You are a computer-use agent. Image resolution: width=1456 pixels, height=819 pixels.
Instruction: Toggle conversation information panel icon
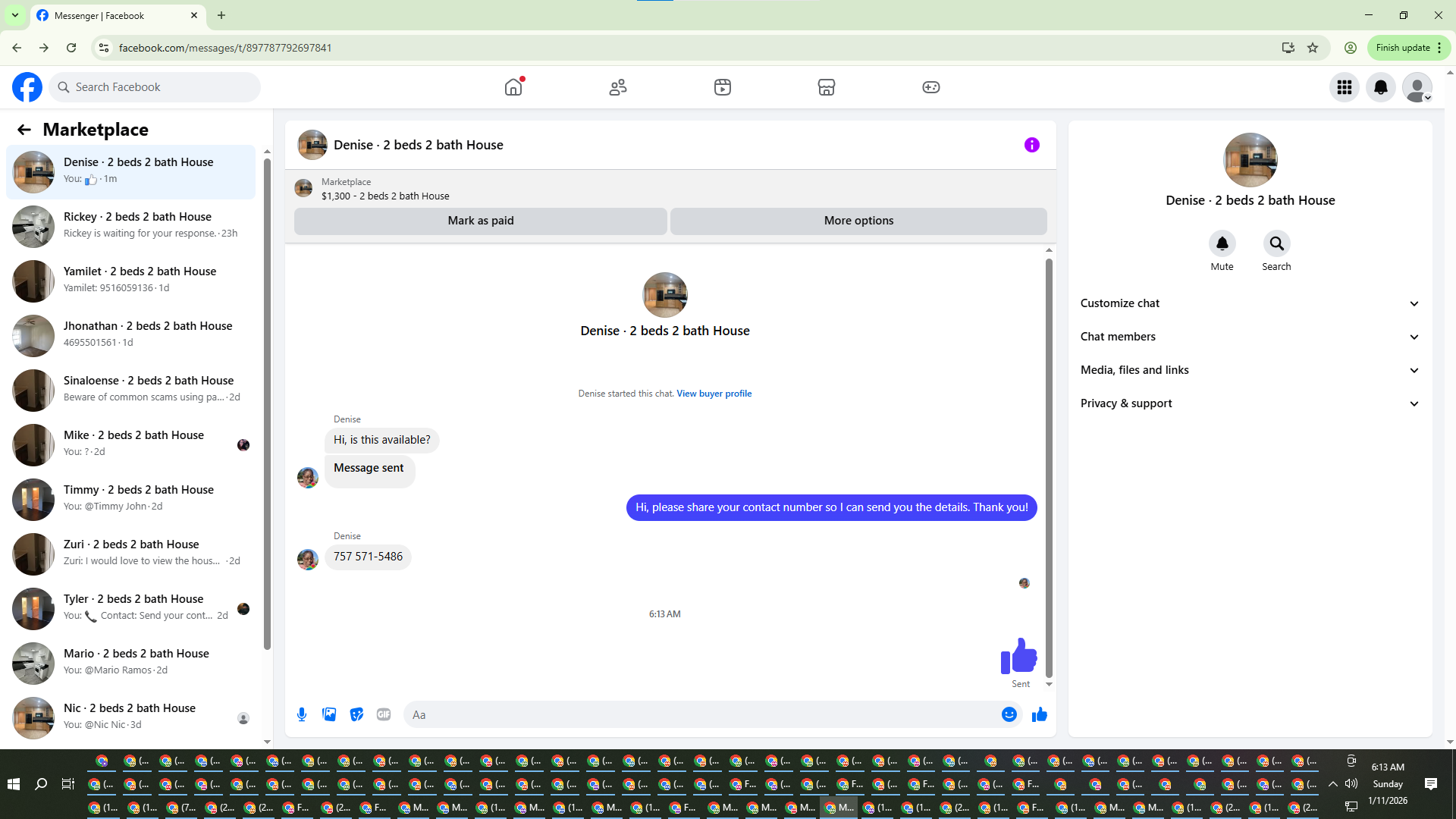(x=1032, y=145)
